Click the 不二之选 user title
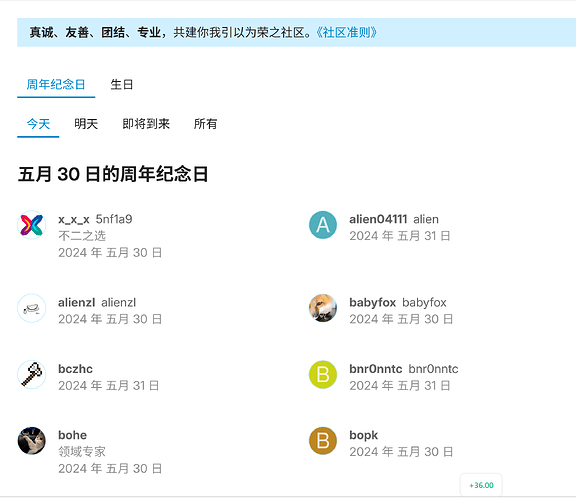This screenshot has height=499, width=576. (x=82, y=236)
